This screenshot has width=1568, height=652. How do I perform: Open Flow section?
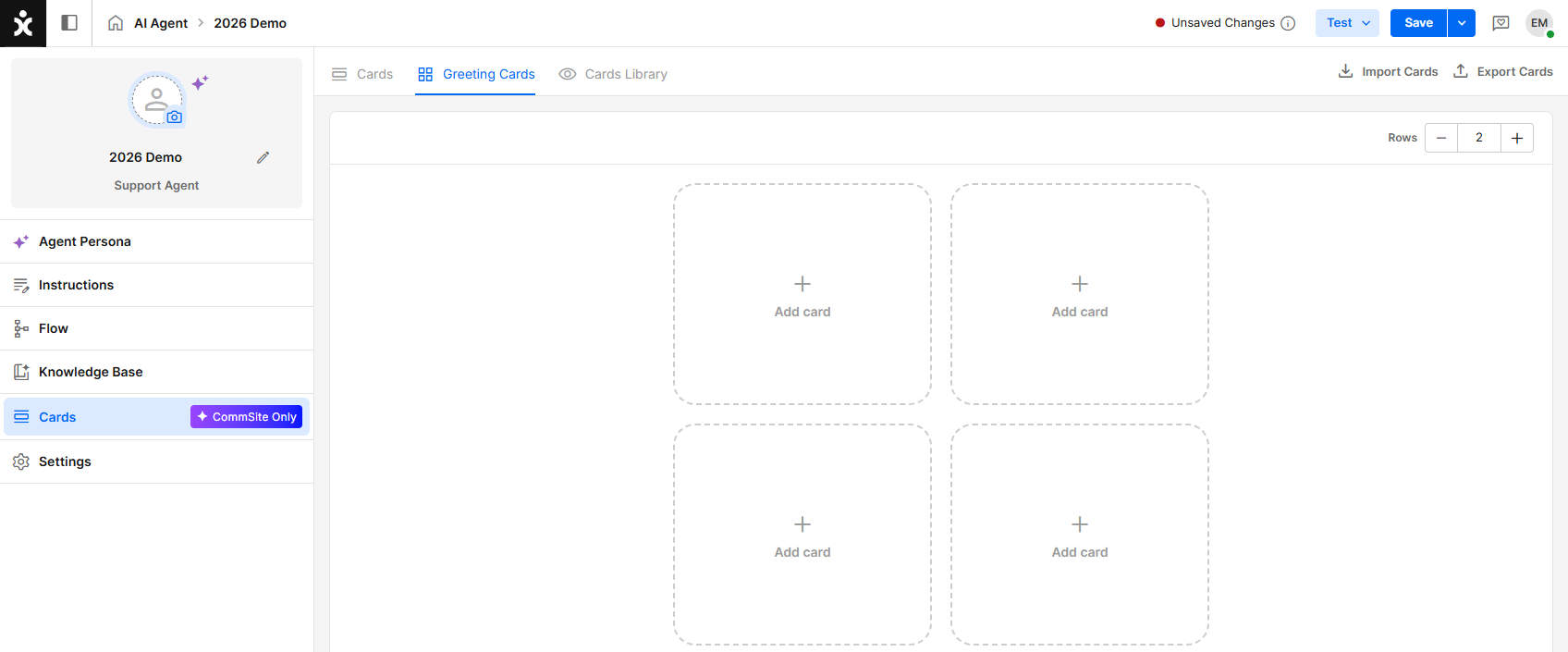point(157,328)
